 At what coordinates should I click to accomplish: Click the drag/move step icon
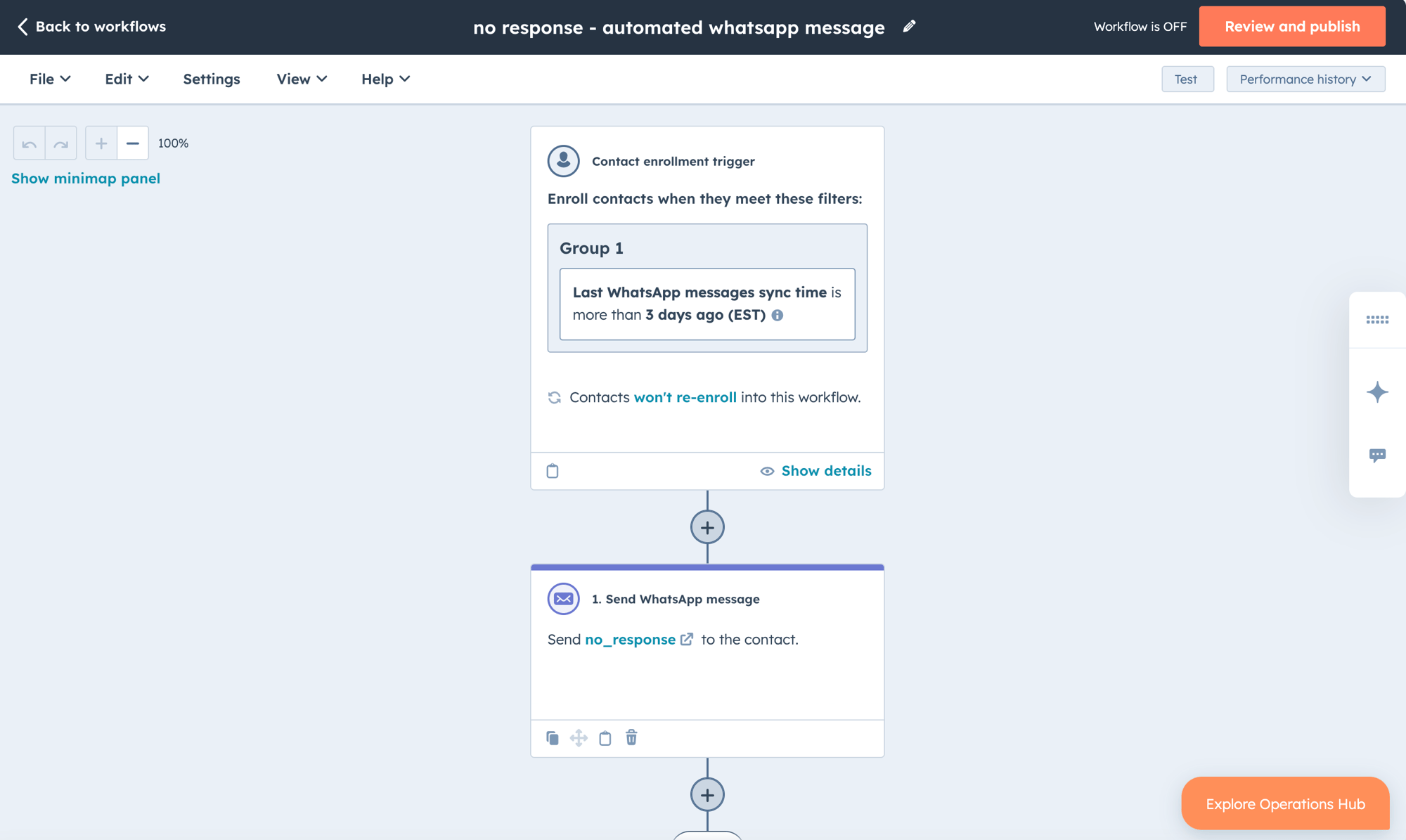point(579,738)
